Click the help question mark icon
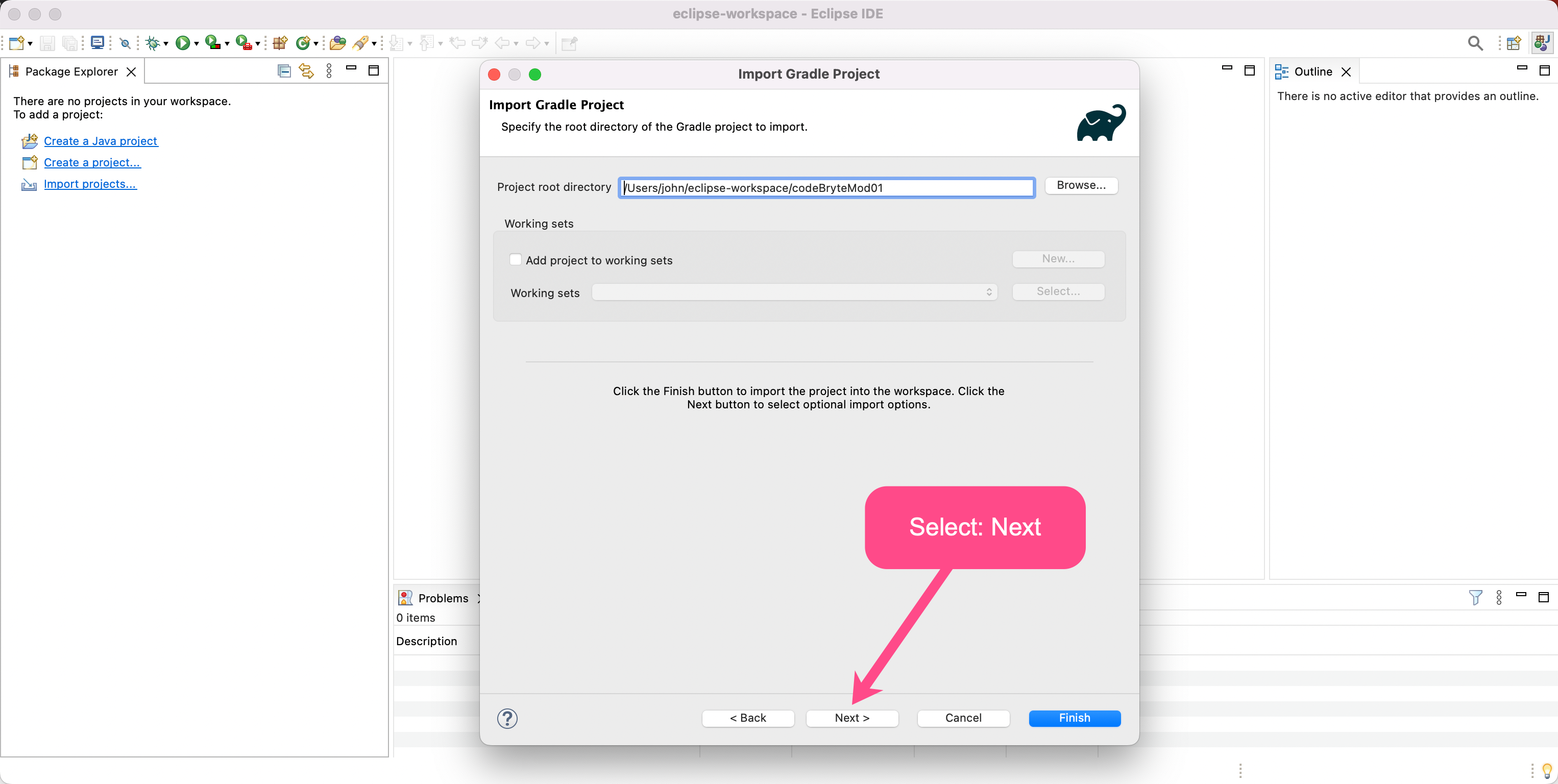This screenshot has width=1558, height=784. pos(507,718)
